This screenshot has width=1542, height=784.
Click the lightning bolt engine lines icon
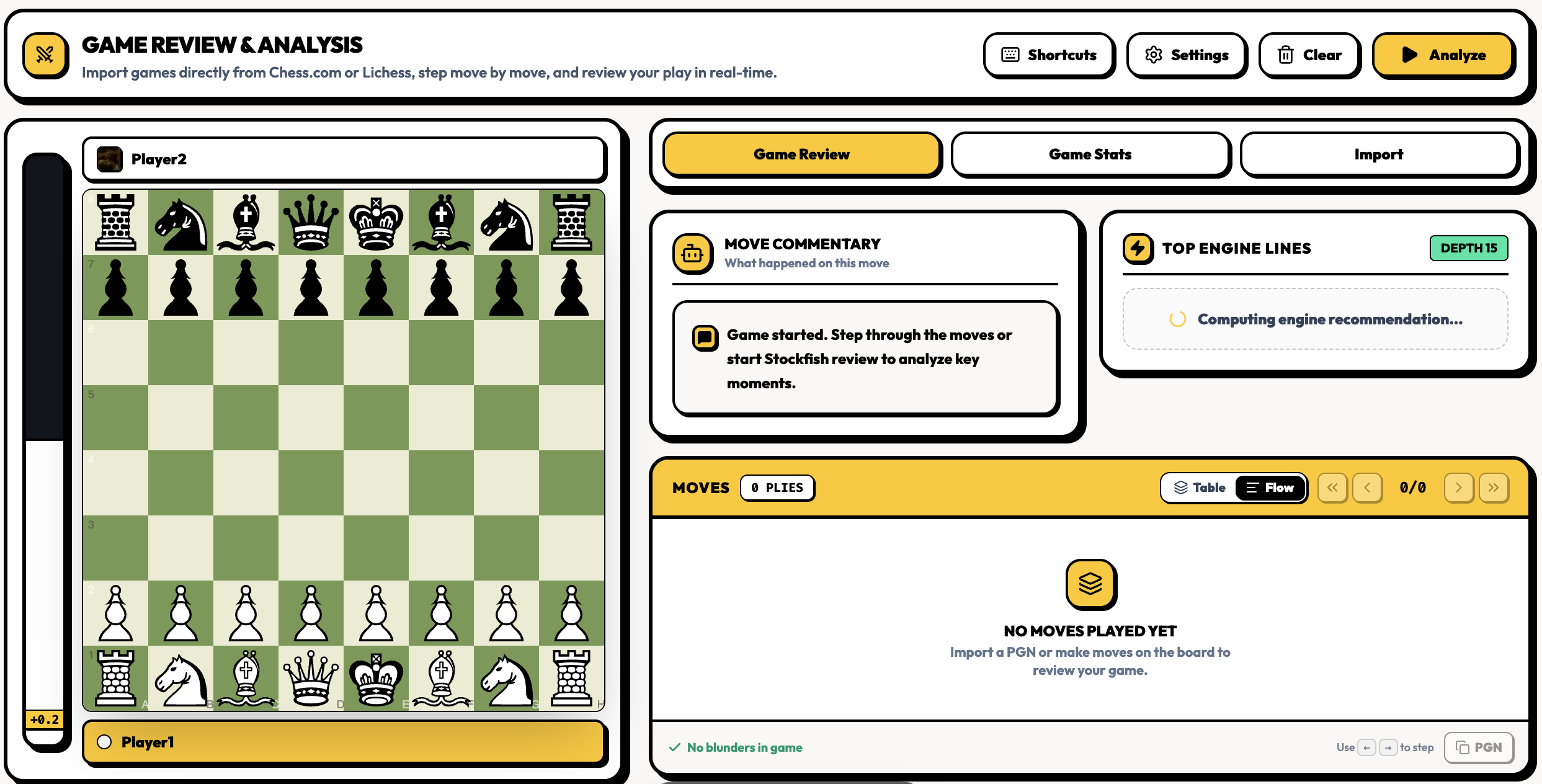(1138, 248)
